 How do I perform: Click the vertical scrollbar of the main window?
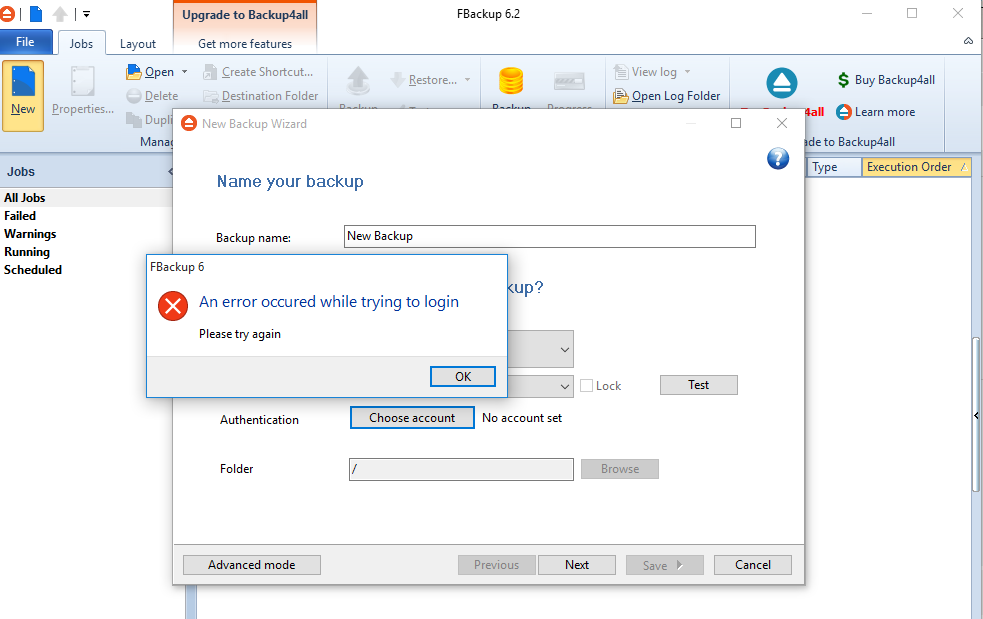tap(975, 414)
